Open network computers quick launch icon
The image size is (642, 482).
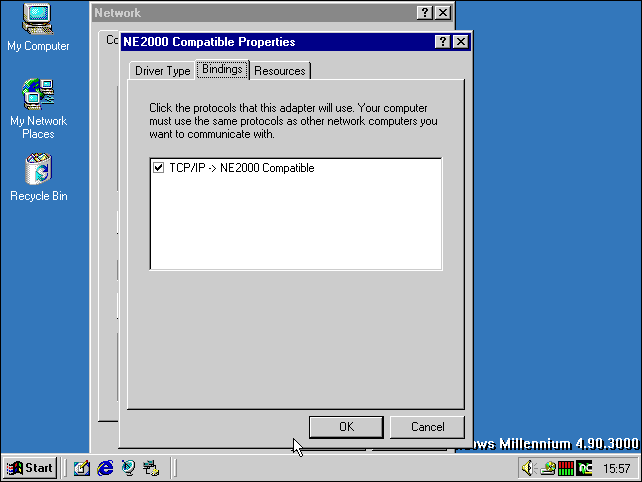click(151, 468)
